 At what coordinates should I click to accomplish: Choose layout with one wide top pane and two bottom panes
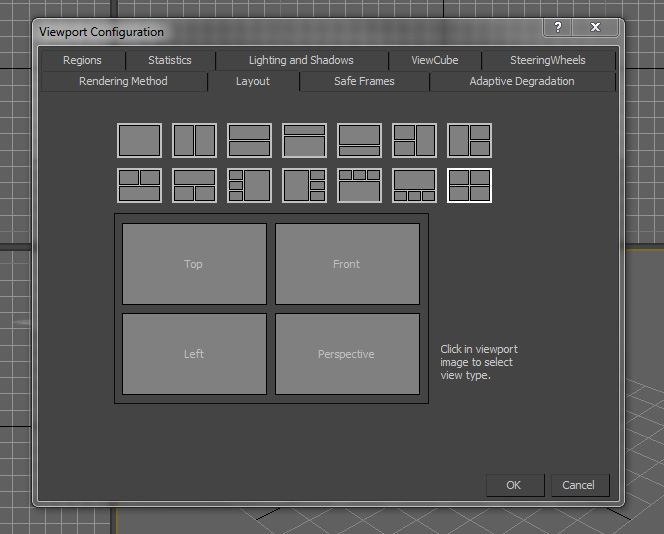point(194,185)
